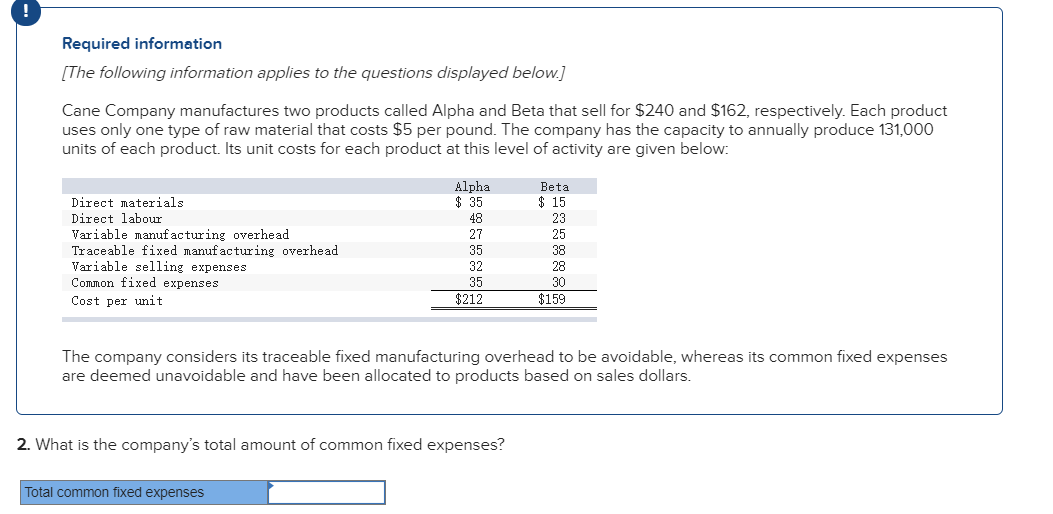The image size is (1053, 514).
Task: Select the Alpha direct materials $35 value
Action: coord(469,203)
